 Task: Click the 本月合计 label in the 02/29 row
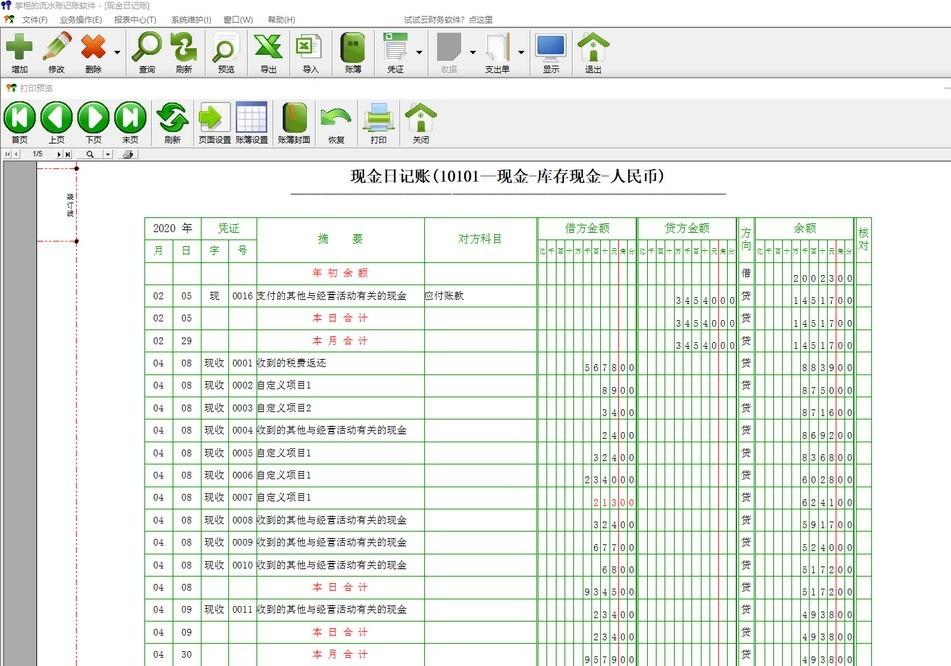tap(340, 341)
